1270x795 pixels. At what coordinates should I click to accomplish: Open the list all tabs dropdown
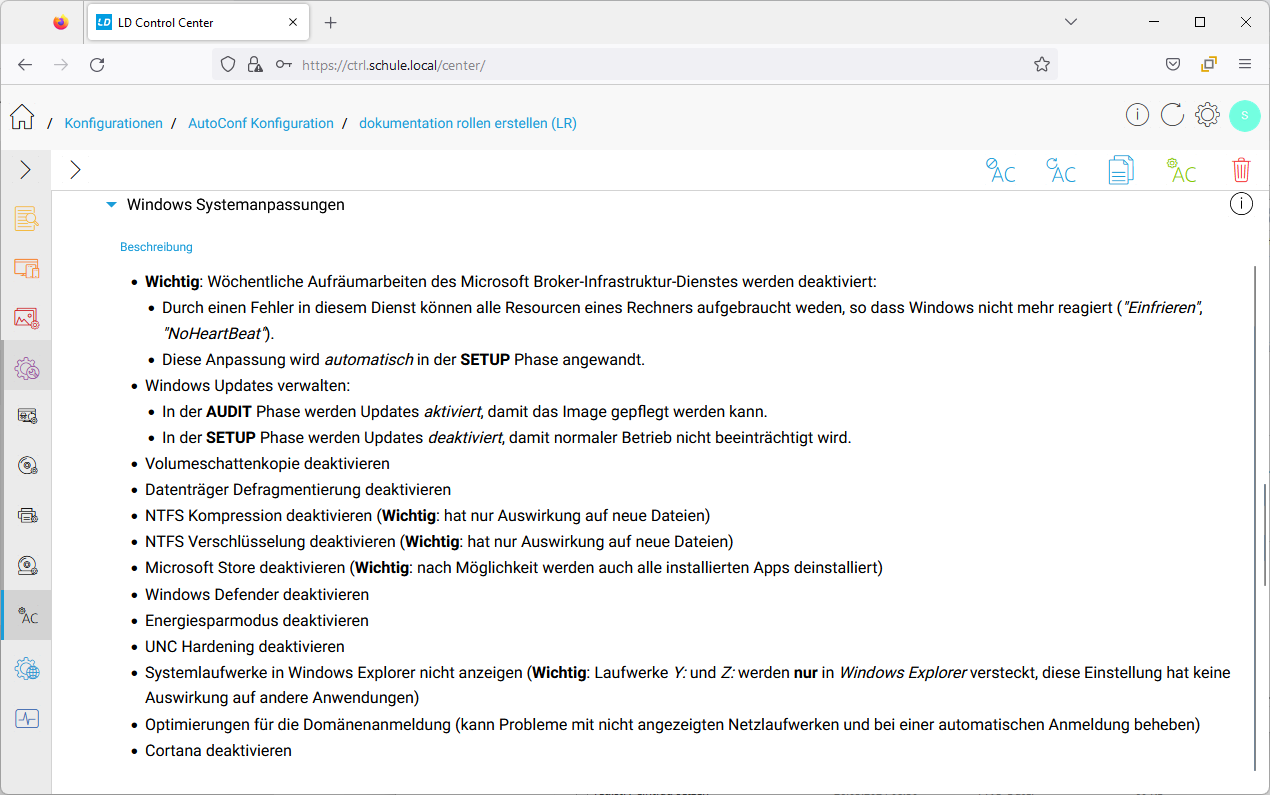[x=1071, y=22]
